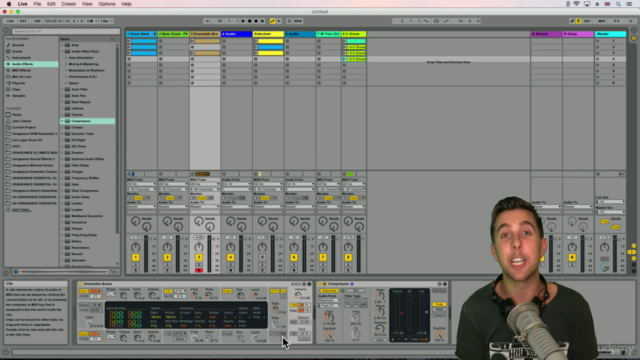Viewport: 640px width, 360px height.
Task: Collapse the Audio Effect Rack folder
Action: click(x=62, y=51)
